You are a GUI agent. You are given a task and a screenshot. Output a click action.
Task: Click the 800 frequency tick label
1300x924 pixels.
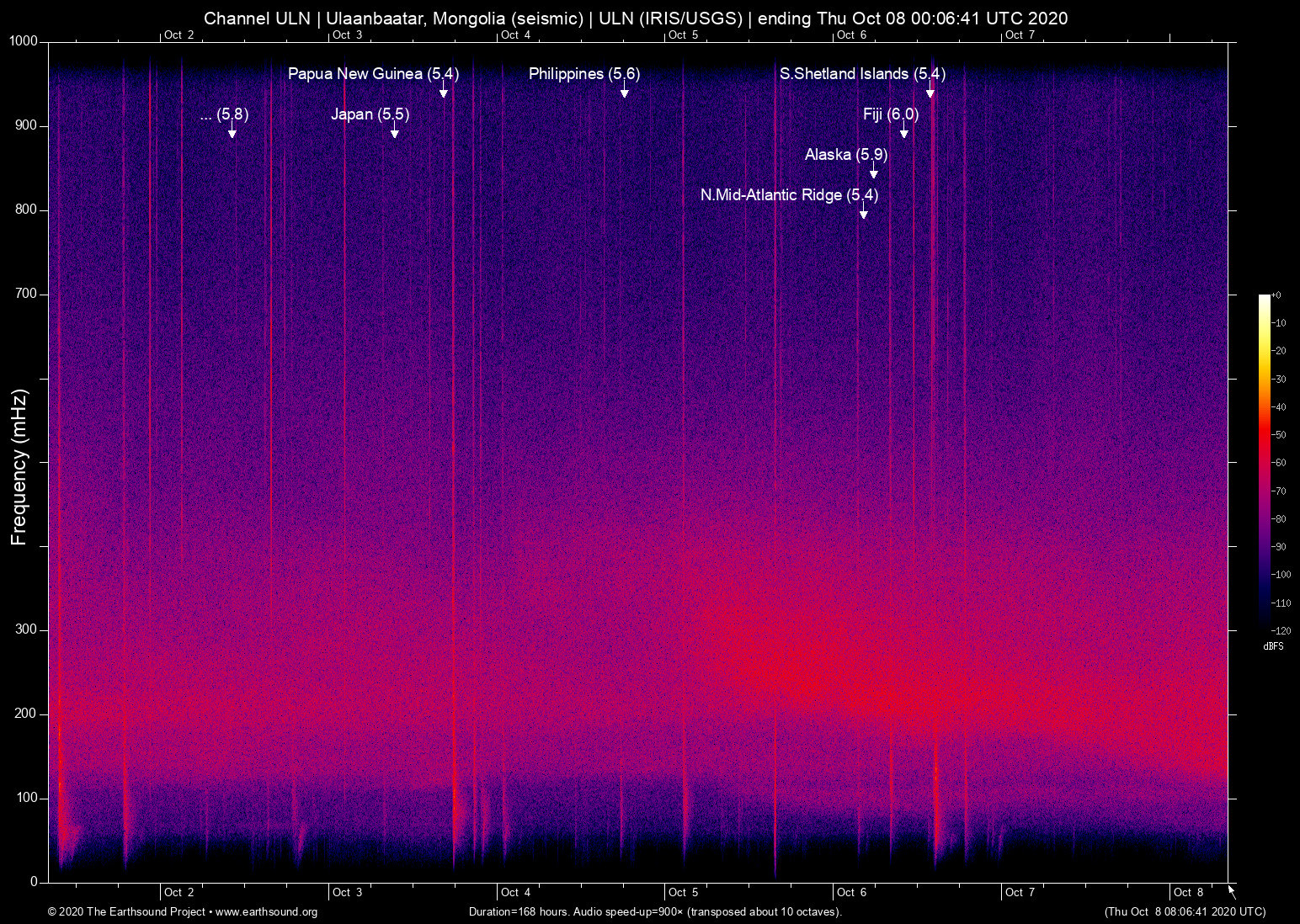[27, 210]
